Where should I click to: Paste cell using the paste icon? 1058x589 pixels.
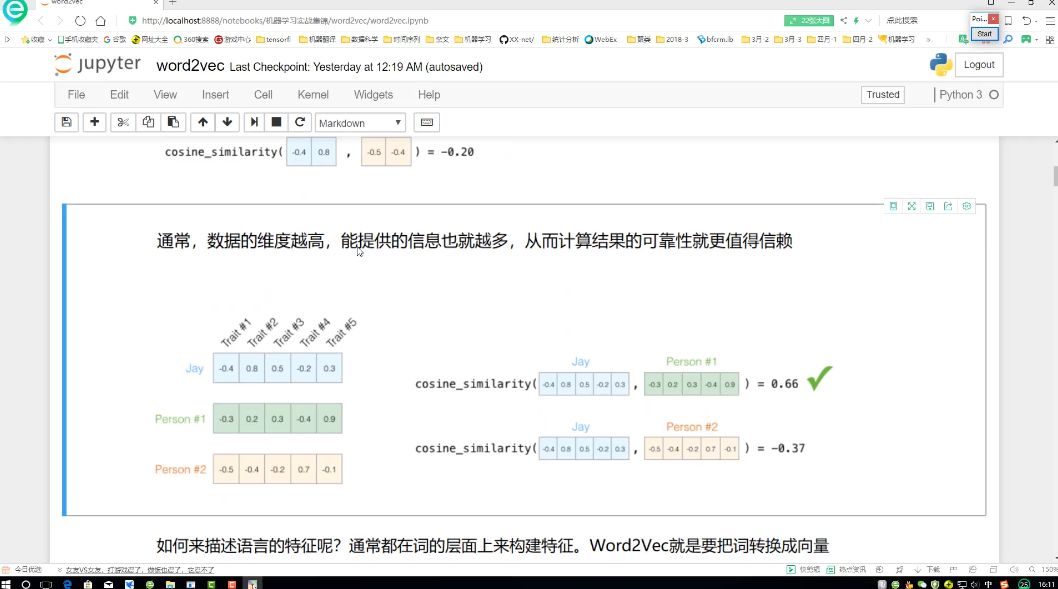tap(173, 121)
